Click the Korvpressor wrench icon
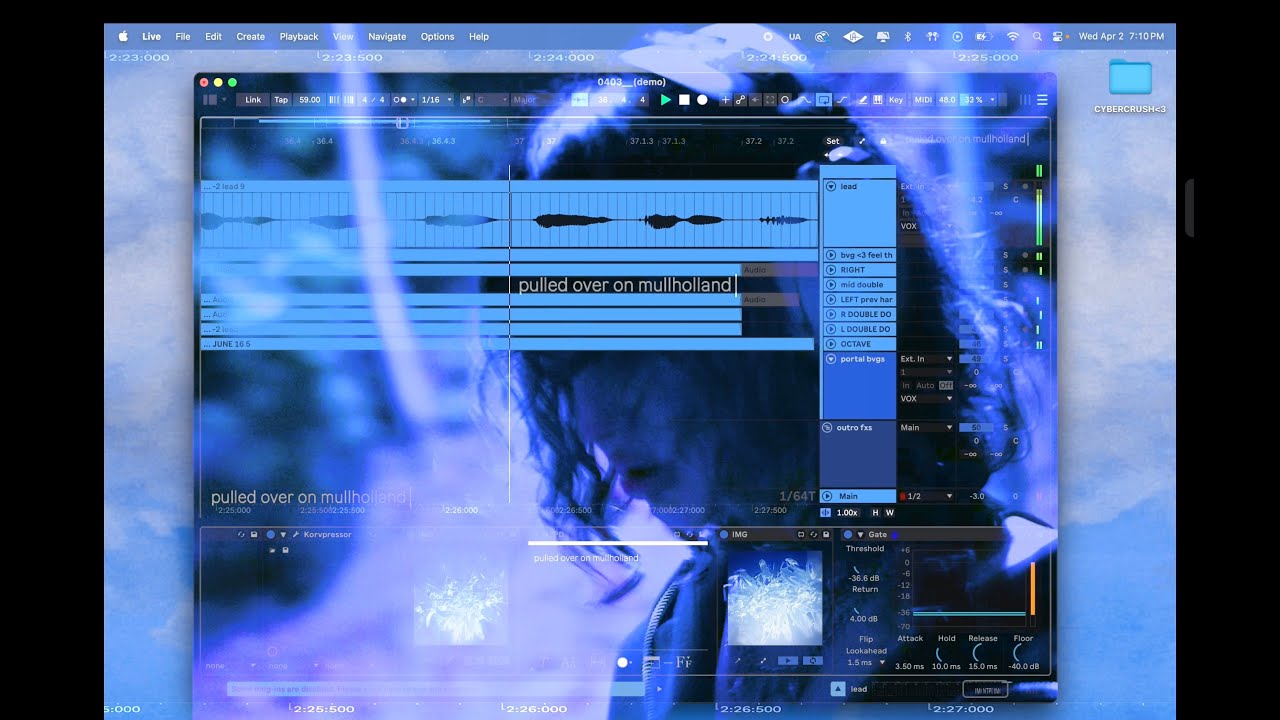This screenshot has width=1280, height=720. click(296, 535)
